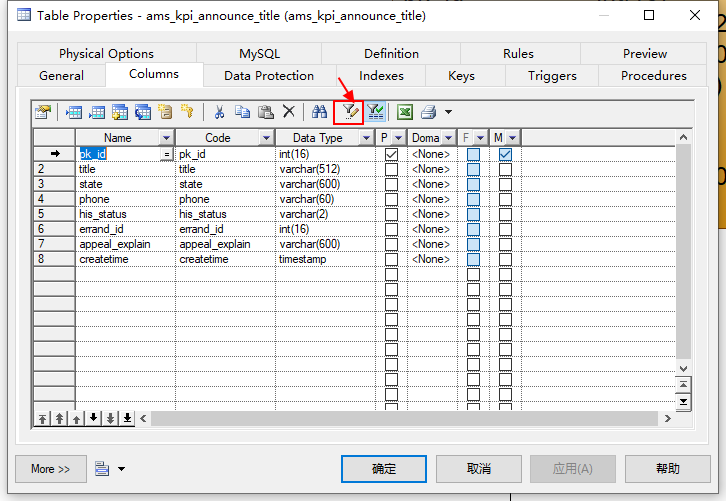726x501 pixels.
Task: Open the F column header dropdown
Action: 480,138
